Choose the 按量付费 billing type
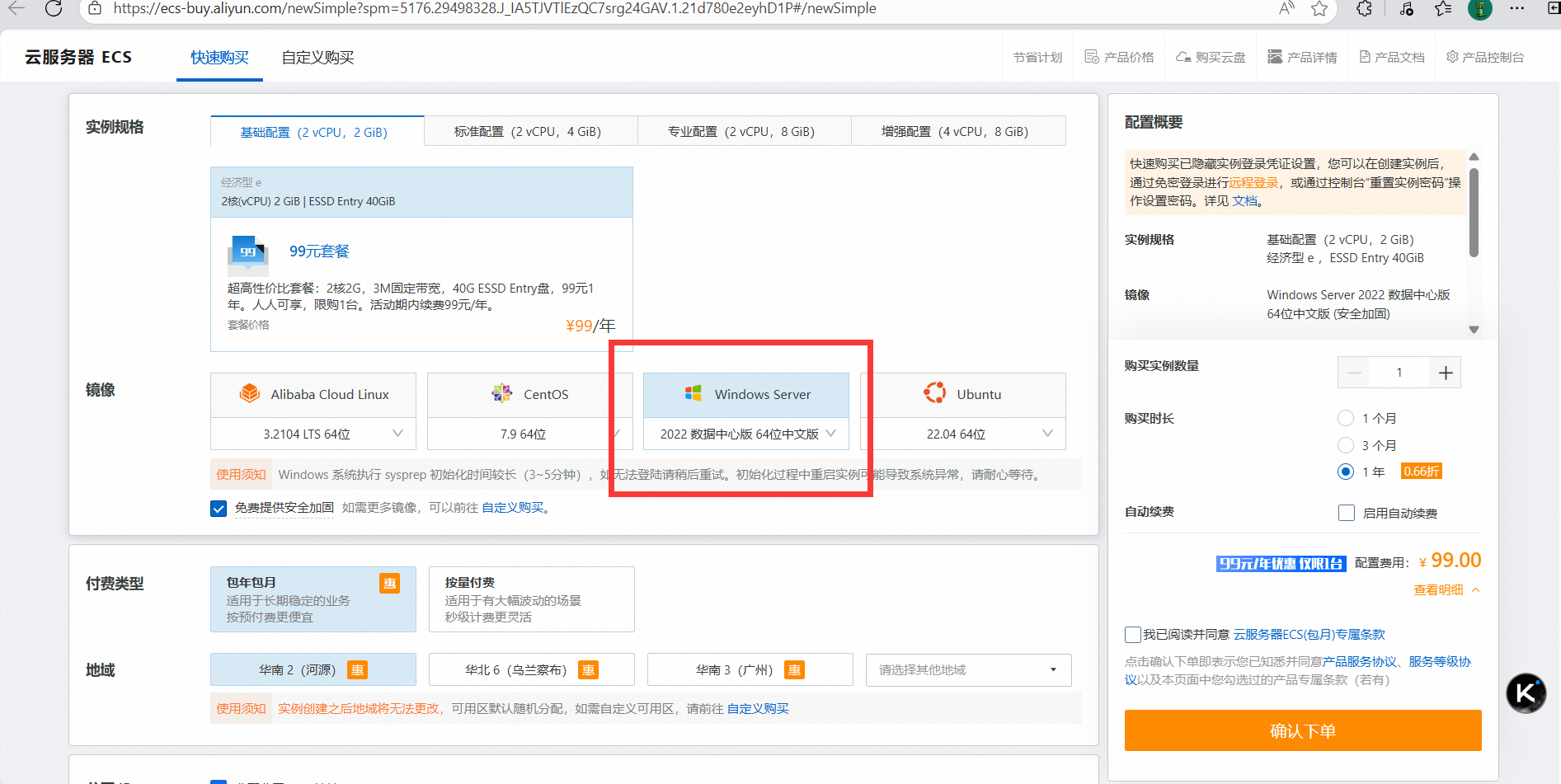 (532, 599)
